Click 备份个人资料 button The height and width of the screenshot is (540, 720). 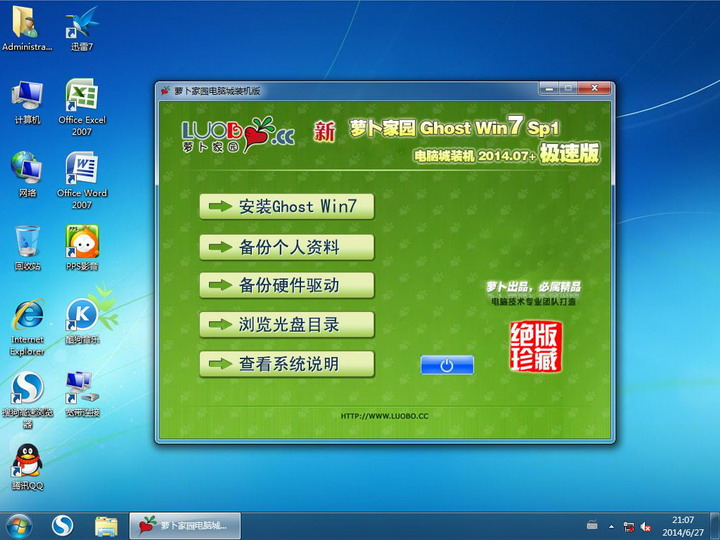click(287, 247)
